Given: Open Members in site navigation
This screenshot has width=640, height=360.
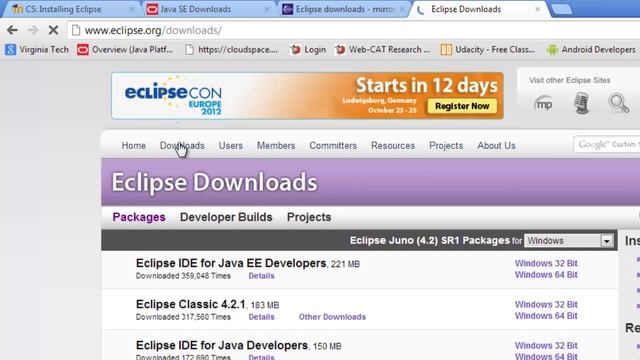Looking at the screenshot, I should (x=276, y=146).
